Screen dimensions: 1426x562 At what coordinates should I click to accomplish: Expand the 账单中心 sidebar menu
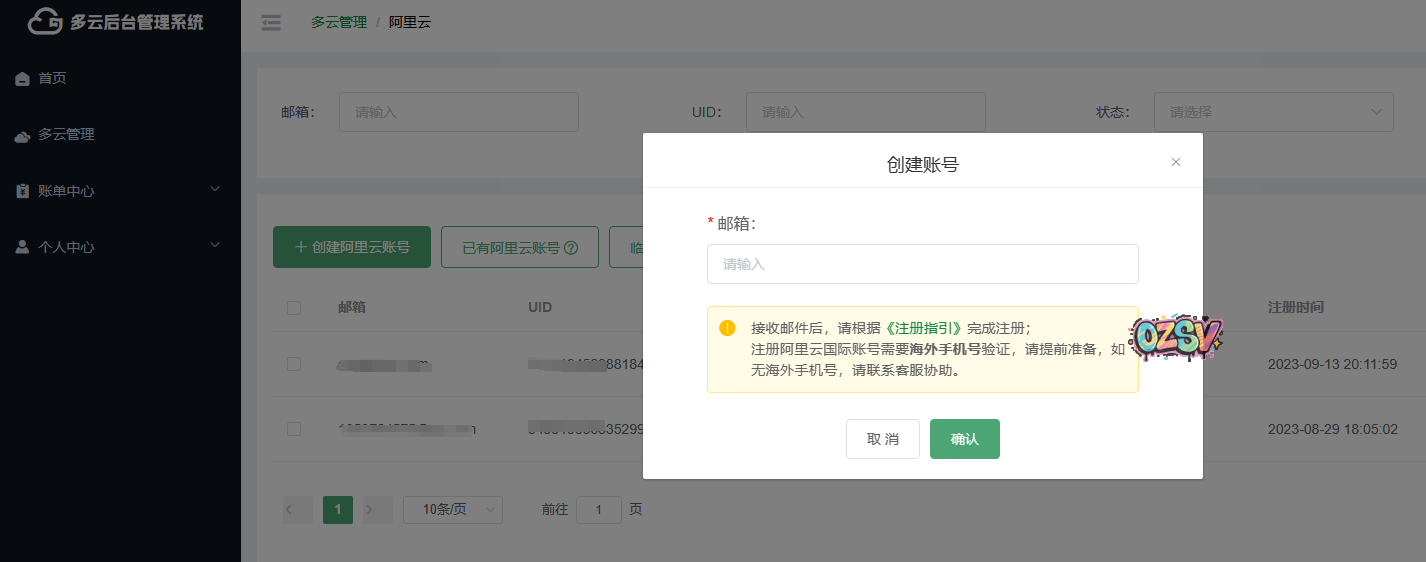click(x=120, y=190)
